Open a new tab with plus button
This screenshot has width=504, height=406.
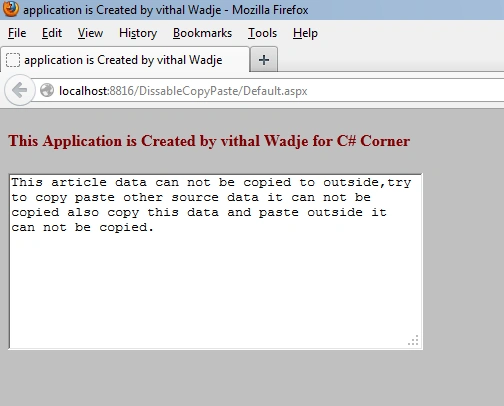(x=264, y=60)
